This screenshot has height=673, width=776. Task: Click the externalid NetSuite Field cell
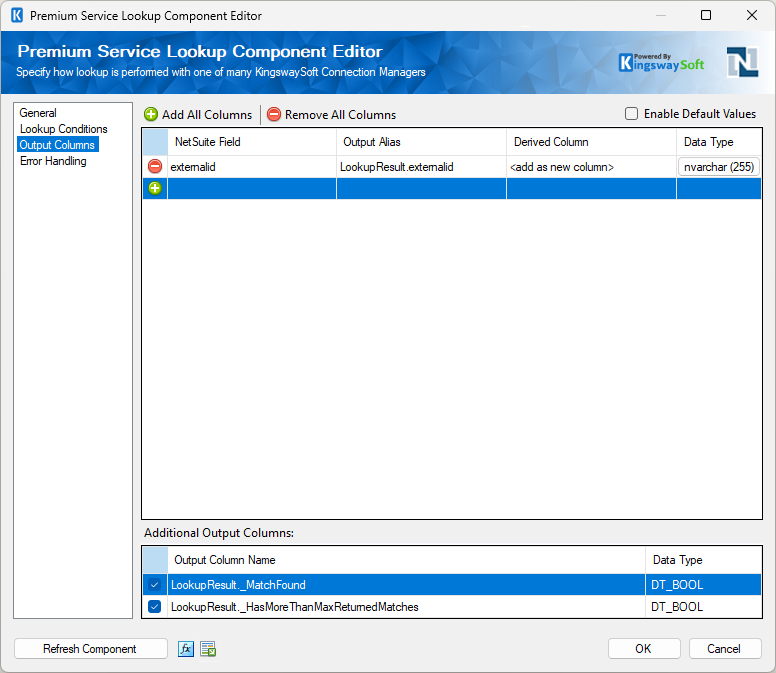252,167
